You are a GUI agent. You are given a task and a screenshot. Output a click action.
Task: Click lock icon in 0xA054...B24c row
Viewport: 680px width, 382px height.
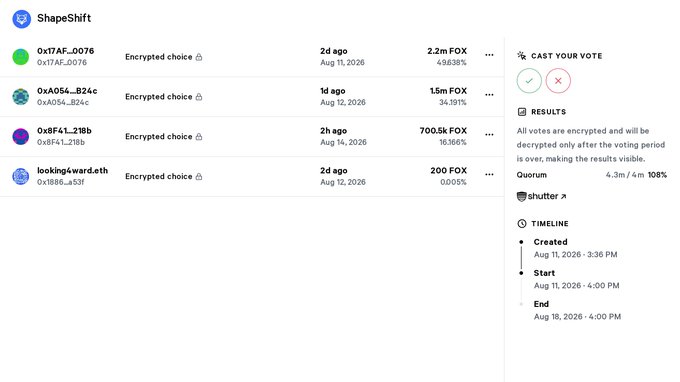click(x=199, y=97)
